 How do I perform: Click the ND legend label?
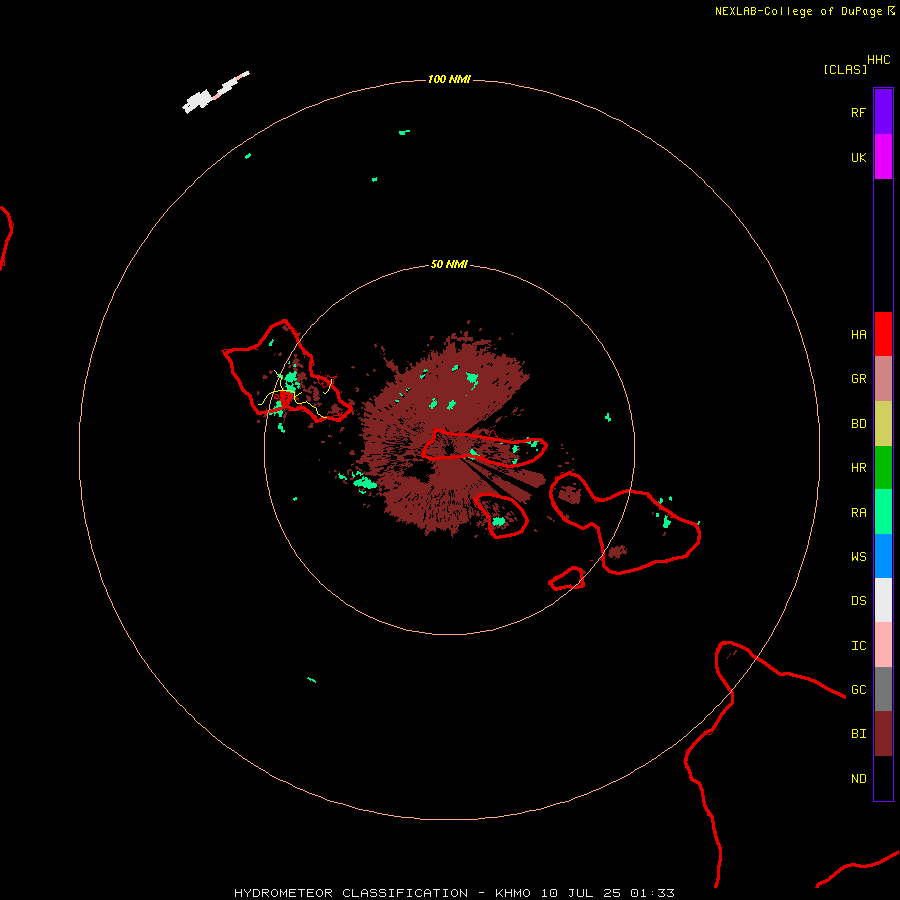(x=858, y=778)
